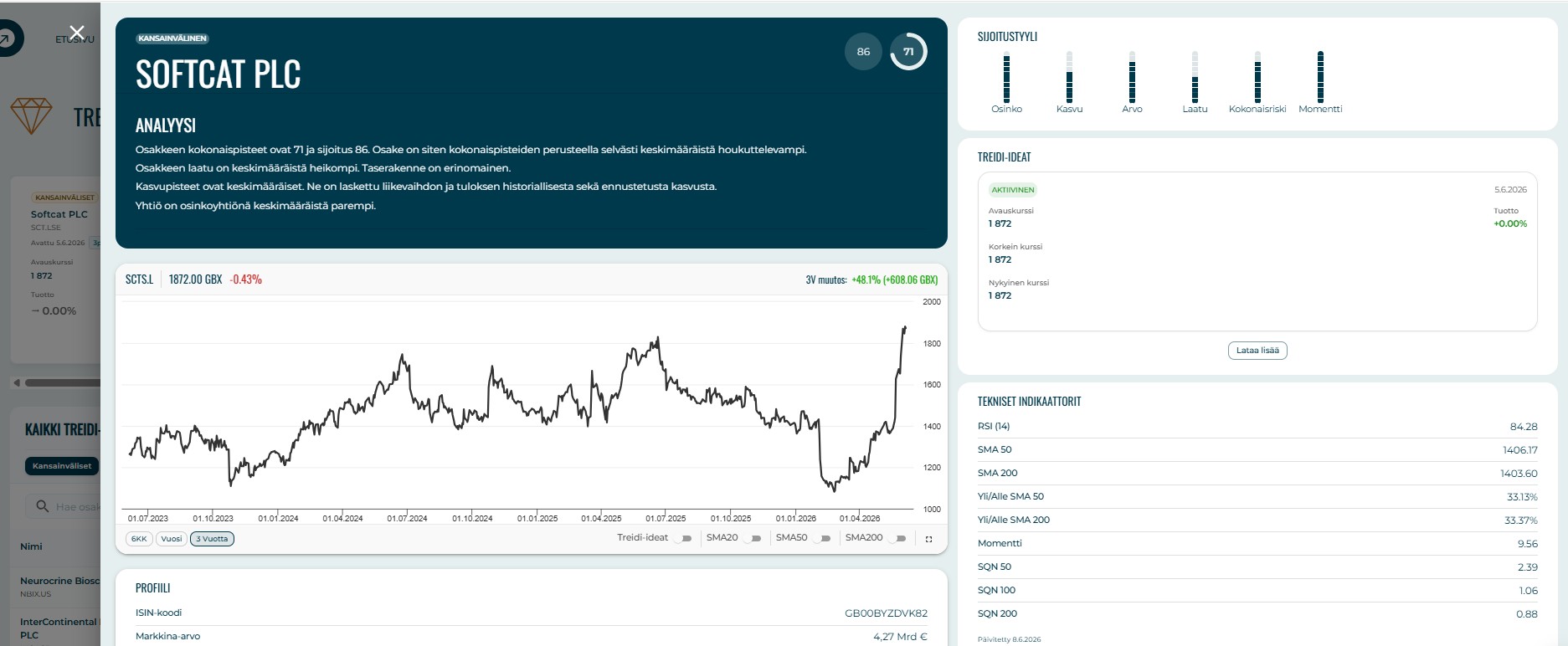Click the price chart line area
The image size is (1568, 646).
coord(517,404)
